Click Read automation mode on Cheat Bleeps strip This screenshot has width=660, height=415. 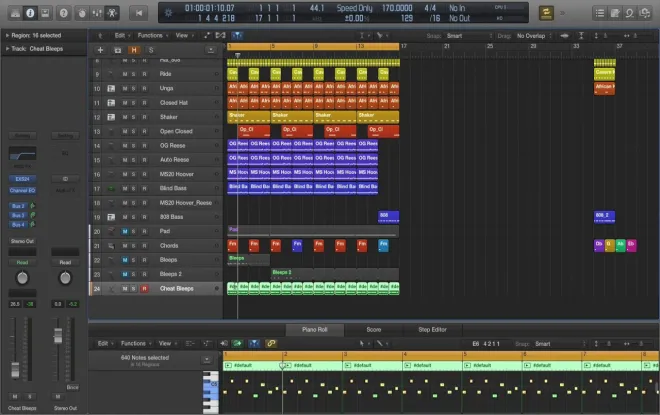22,262
